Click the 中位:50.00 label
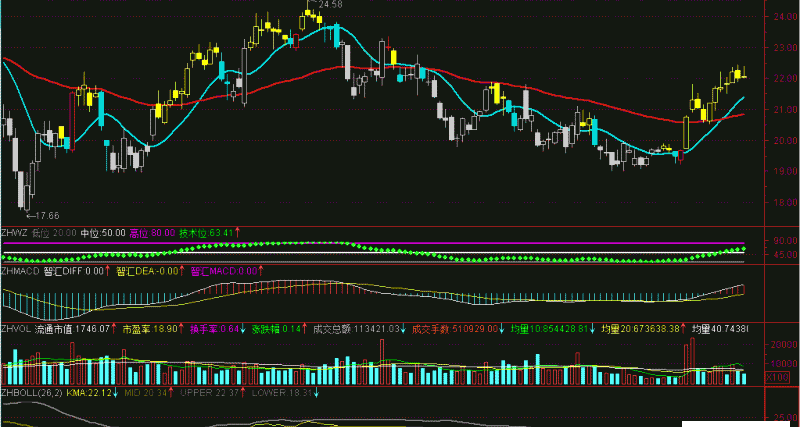Viewport: 800px width, 427px height. (x=103, y=233)
